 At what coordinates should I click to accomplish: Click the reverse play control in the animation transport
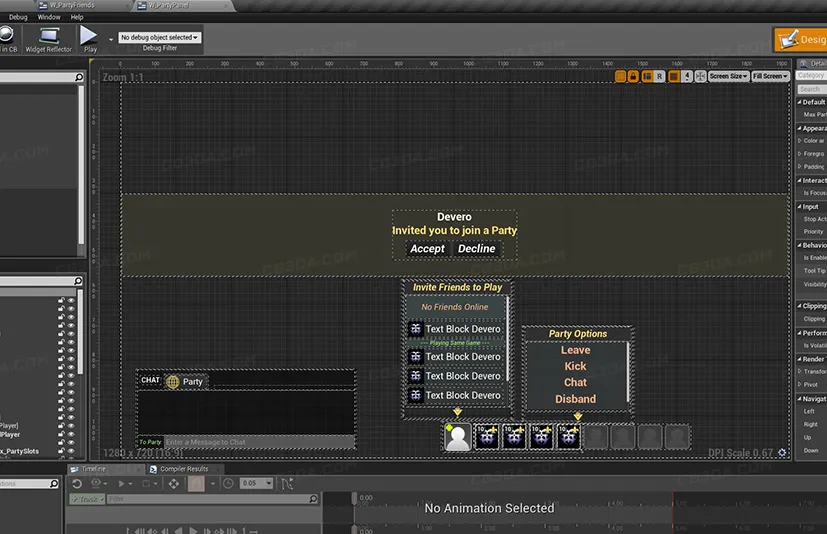[x=178, y=530]
